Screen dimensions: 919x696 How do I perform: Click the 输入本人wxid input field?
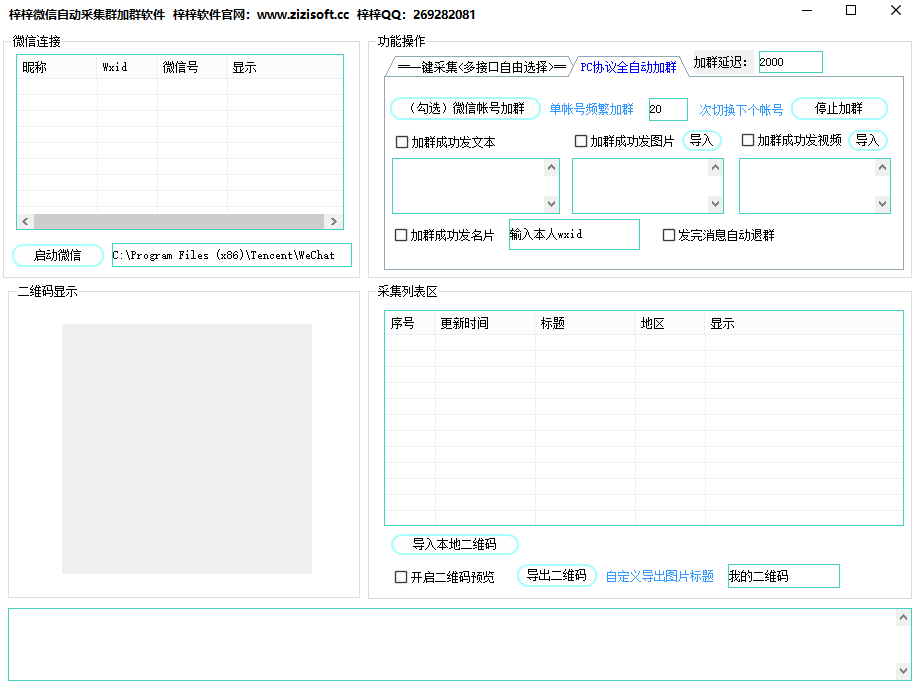(x=574, y=234)
